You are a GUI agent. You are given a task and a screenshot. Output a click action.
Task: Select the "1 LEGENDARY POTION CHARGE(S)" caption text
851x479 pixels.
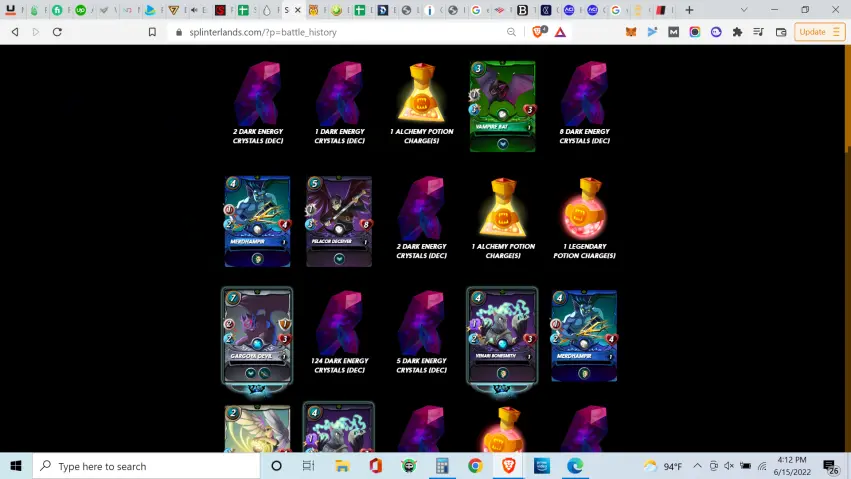(x=585, y=251)
